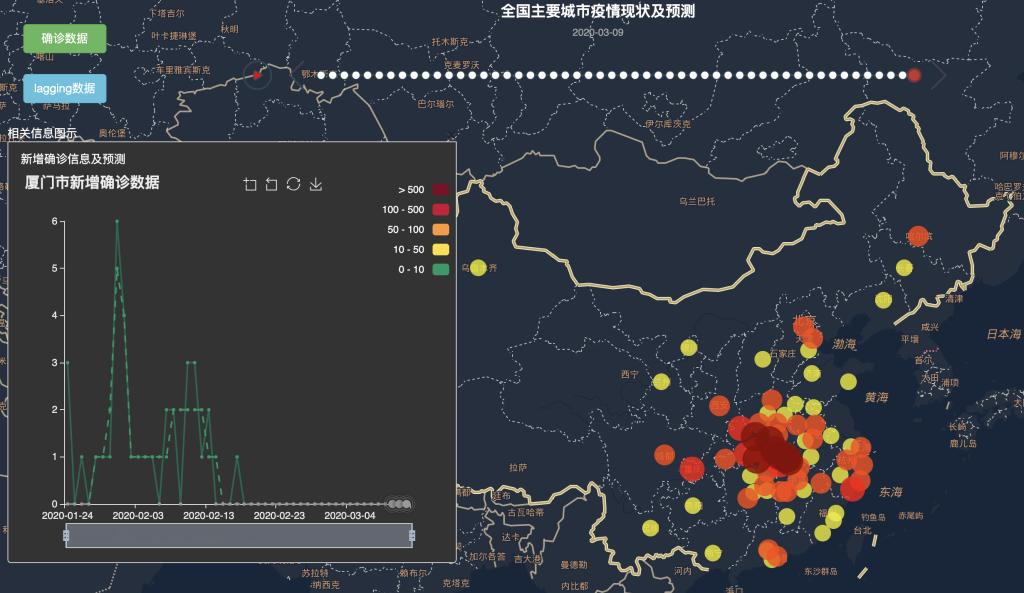Screen dimensions: 1024x593
Task: Click right handle of chart data zoom slider
Action: point(412,536)
